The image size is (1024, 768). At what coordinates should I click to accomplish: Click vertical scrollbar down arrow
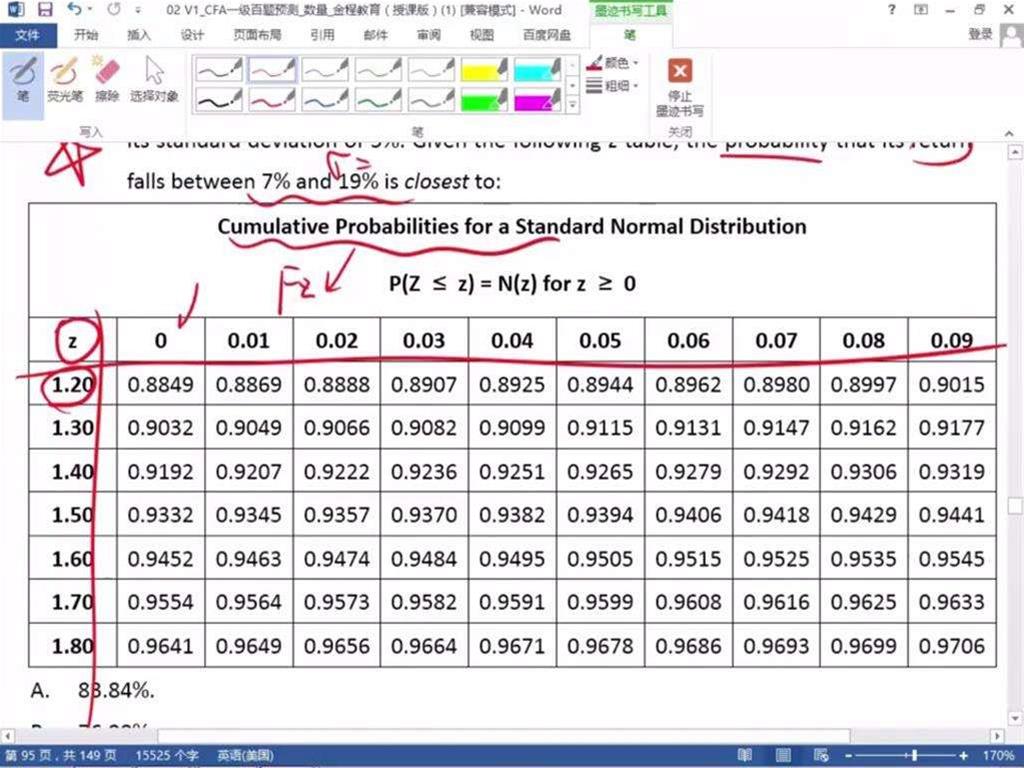coord(1015,718)
